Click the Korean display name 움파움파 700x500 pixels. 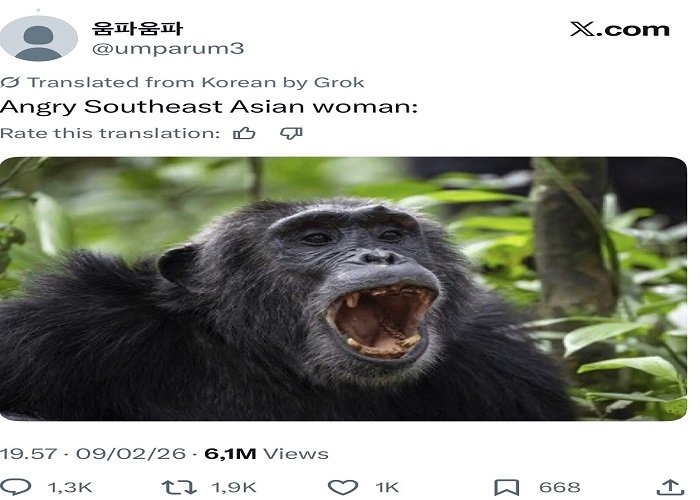(x=137, y=28)
